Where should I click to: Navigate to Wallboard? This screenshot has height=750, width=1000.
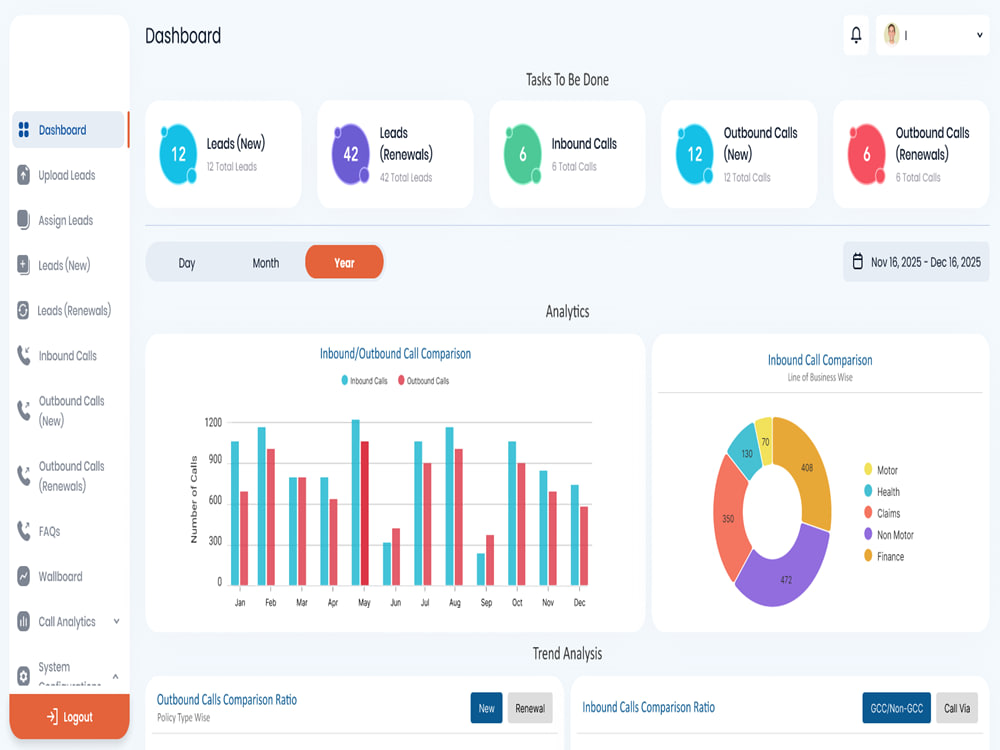point(61,577)
